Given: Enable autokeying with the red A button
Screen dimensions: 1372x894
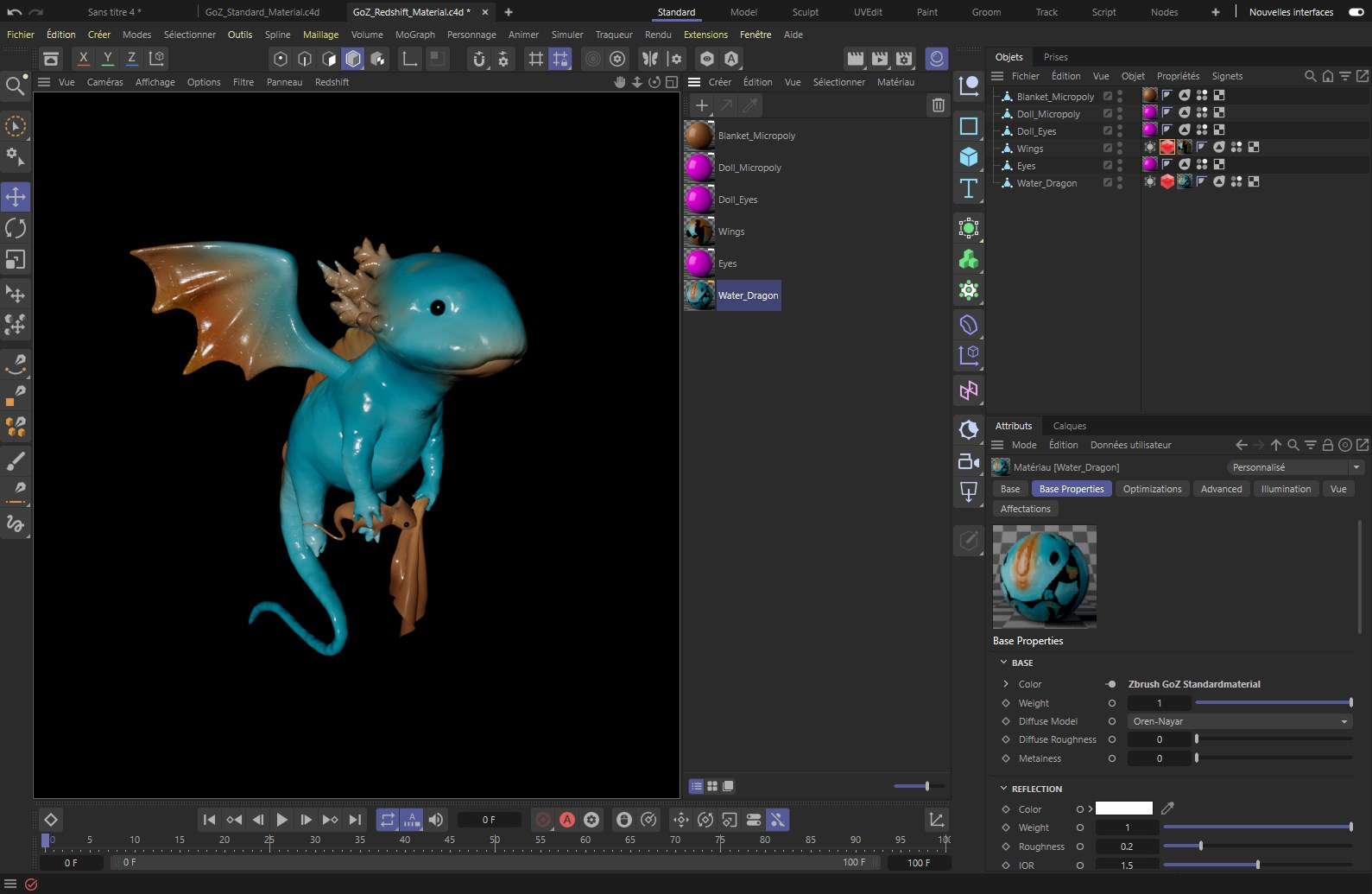Looking at the screenshot, I should 567,820.
